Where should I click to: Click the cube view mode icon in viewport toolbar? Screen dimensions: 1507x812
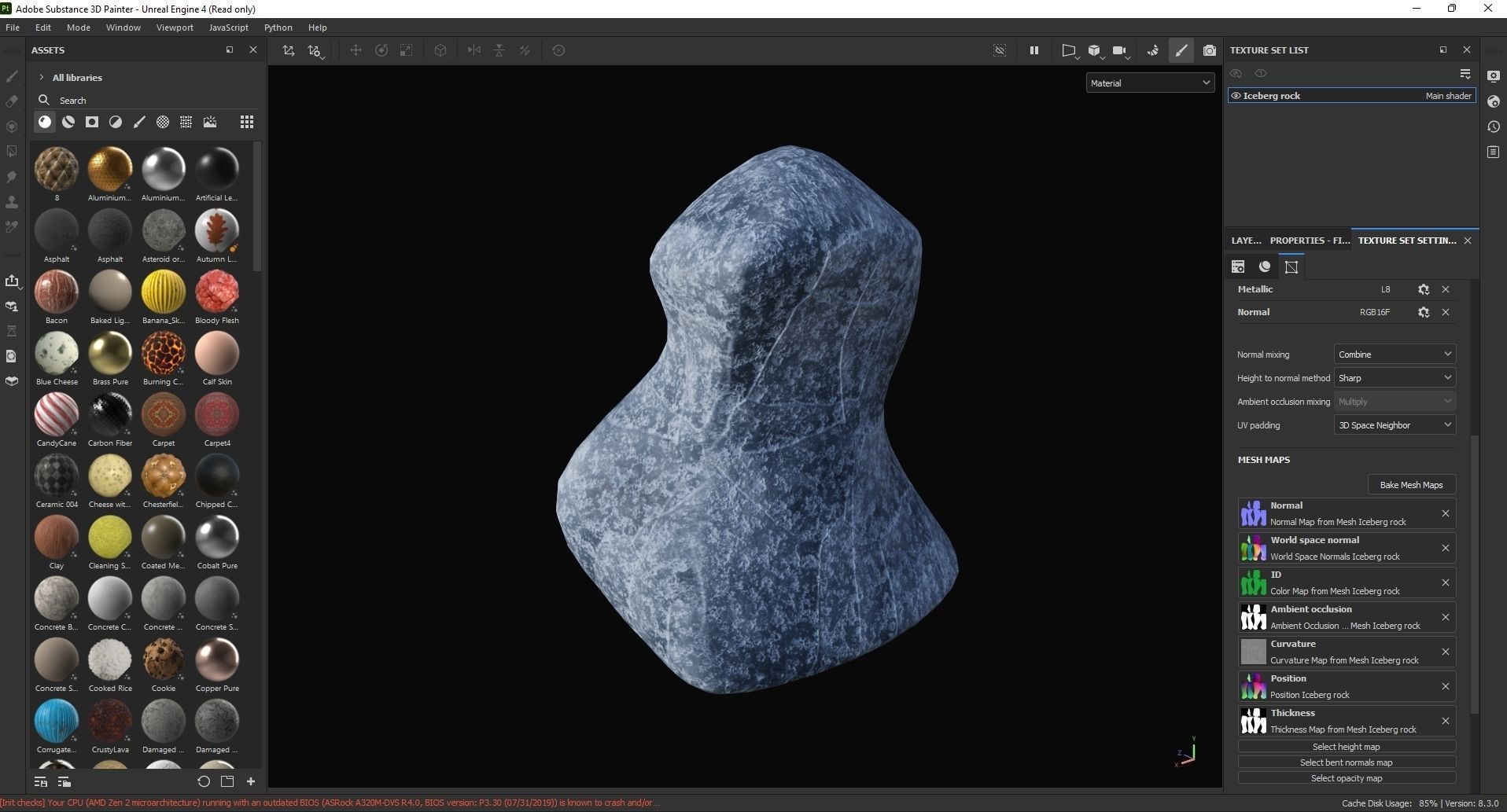[x=1094, y=50]
